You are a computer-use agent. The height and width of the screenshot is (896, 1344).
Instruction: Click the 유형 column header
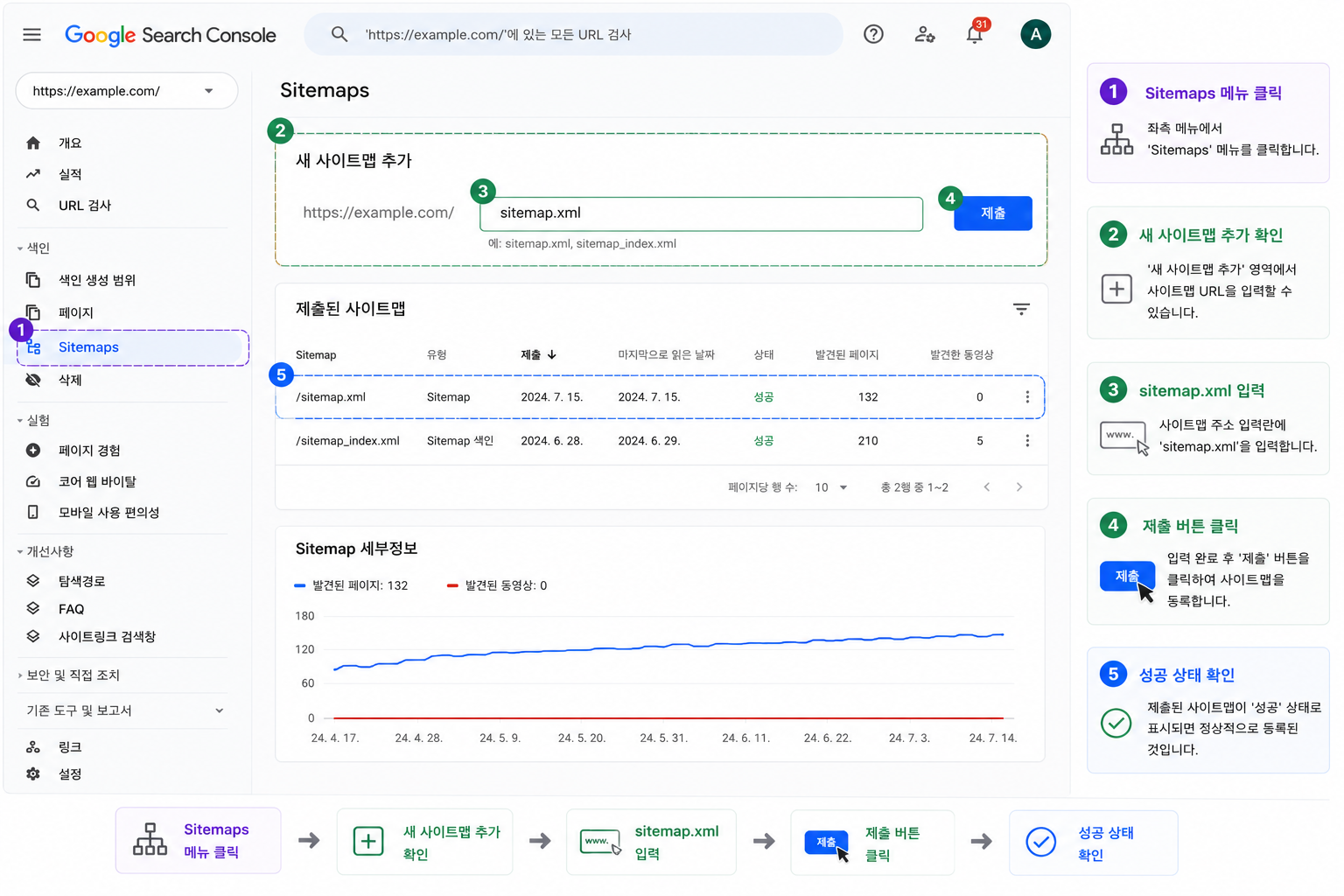point(437,355)
